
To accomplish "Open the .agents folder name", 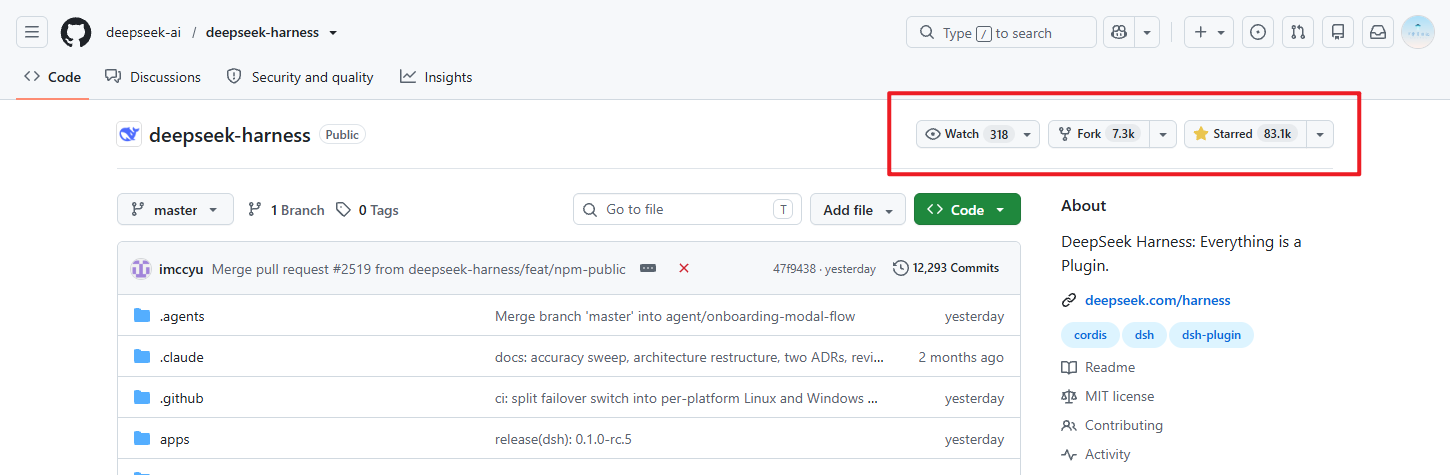I will tap(182, 316).
